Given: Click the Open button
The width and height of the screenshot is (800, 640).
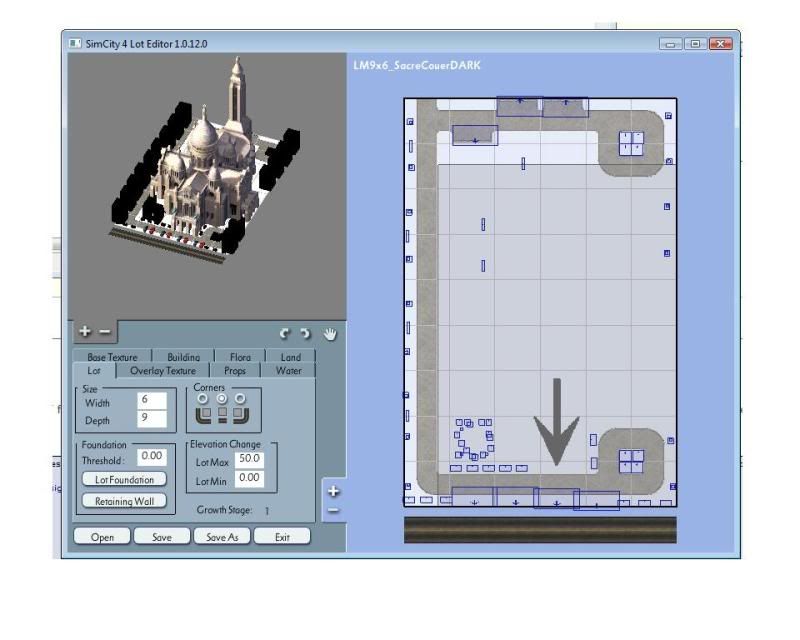Looking at the screenshot, I should pyautogui.click(x=102, y=536).
